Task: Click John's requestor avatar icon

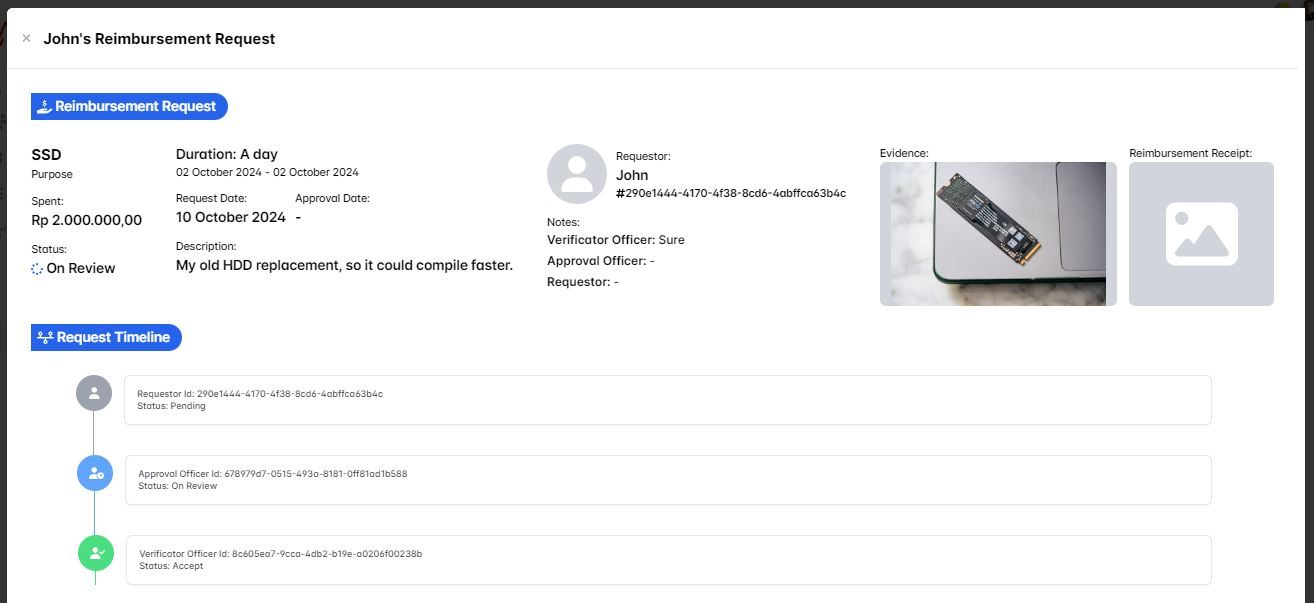Action: pyautogui.click(x=576, y=174)
